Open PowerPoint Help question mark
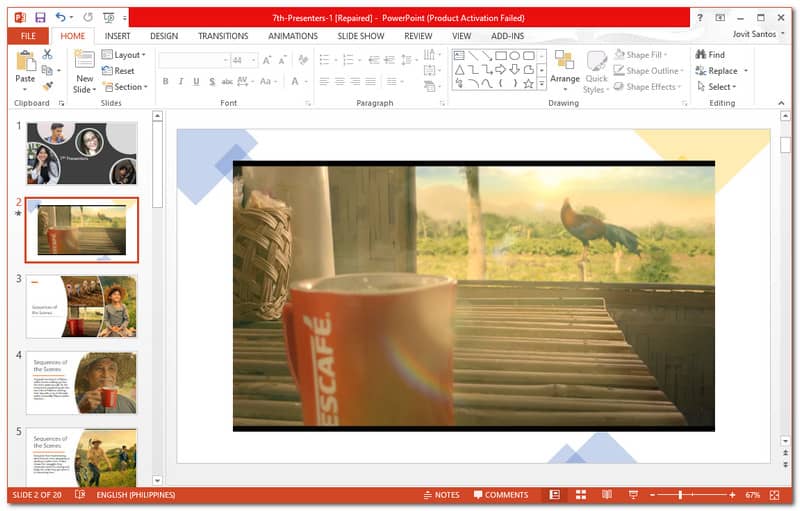Image resolution: width=800 pixels, height=511 pixels. [699, 18]
